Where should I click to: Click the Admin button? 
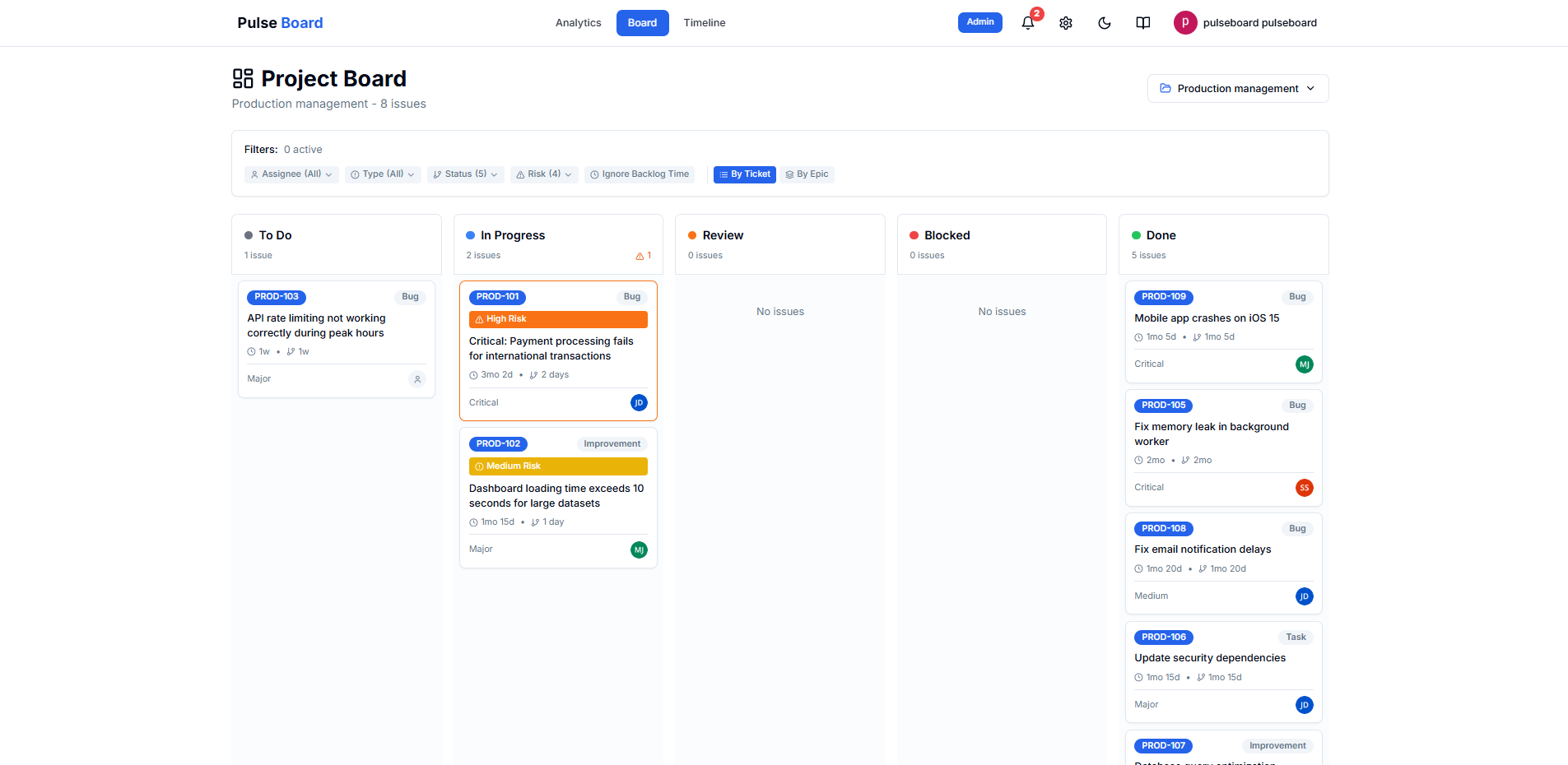[x=979, y=22]
